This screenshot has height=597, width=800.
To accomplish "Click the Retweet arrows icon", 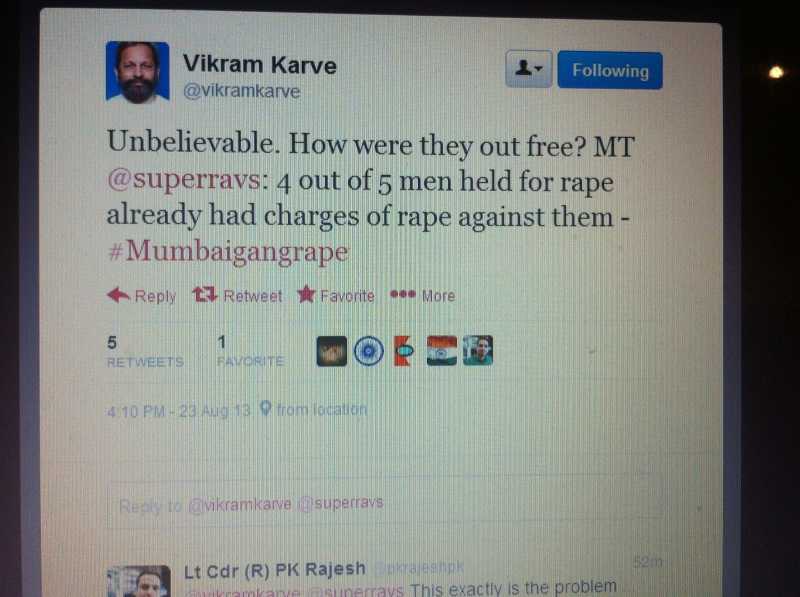I will 205,294.
